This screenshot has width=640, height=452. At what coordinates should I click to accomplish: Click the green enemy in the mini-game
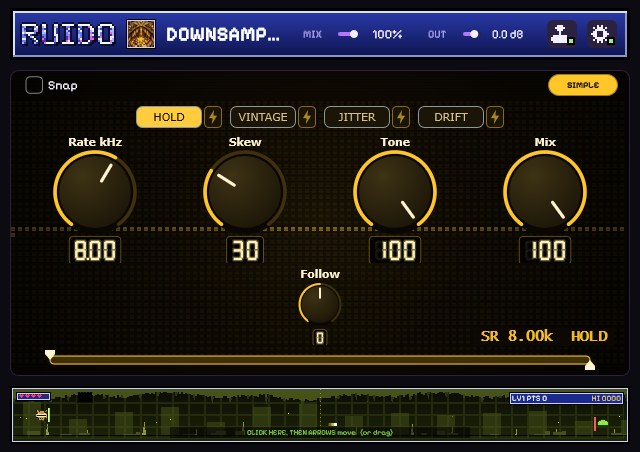coord(603,423)
